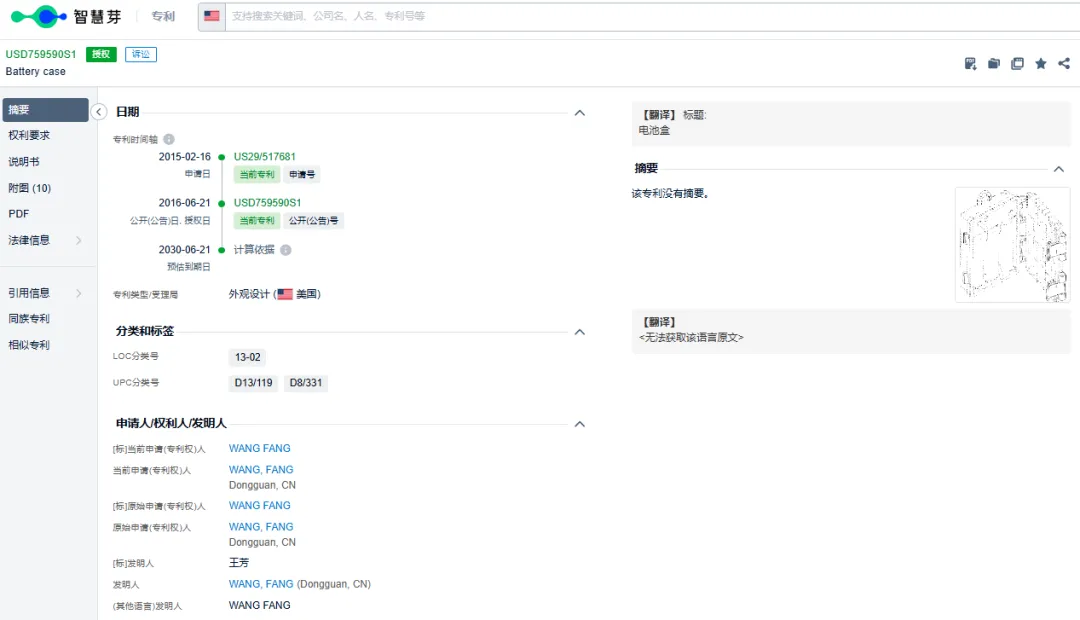Collapse the 日期 section

[580, 112]
